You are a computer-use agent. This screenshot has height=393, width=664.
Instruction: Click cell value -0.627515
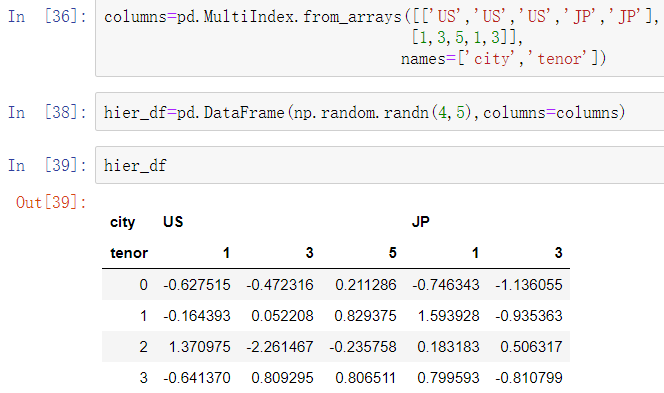pos(197,285)
